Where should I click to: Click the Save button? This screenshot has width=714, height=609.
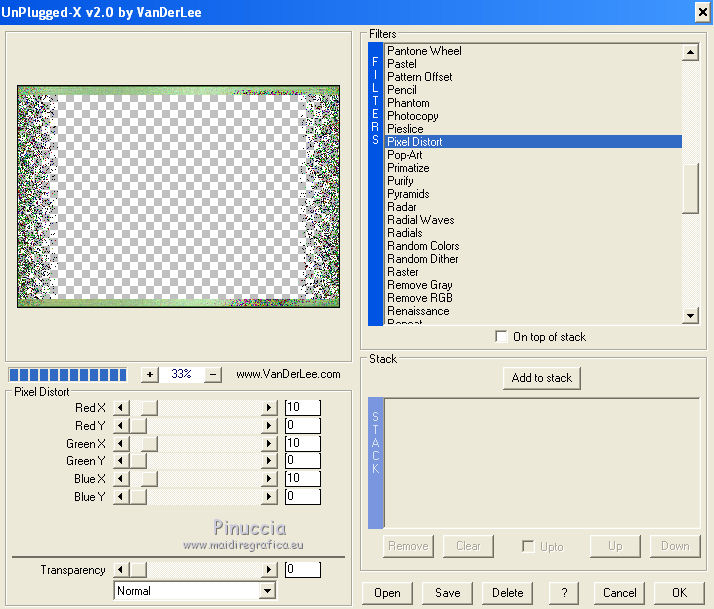coord(447,593)
